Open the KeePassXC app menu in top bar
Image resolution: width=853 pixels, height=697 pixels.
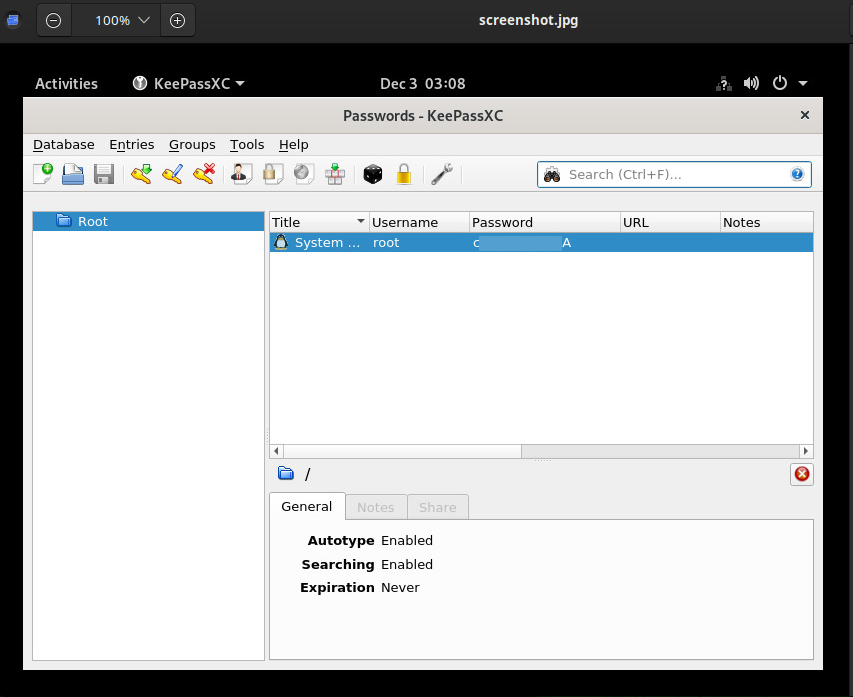point(188,84)
